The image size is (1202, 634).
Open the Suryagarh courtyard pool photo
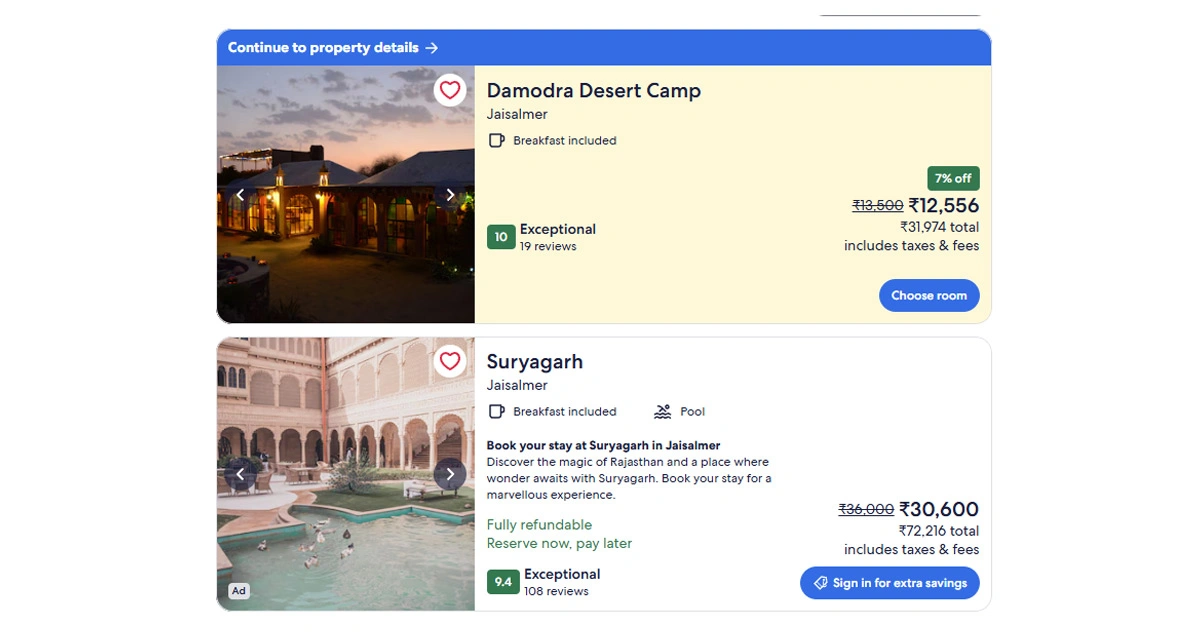[x=345, y=520]
